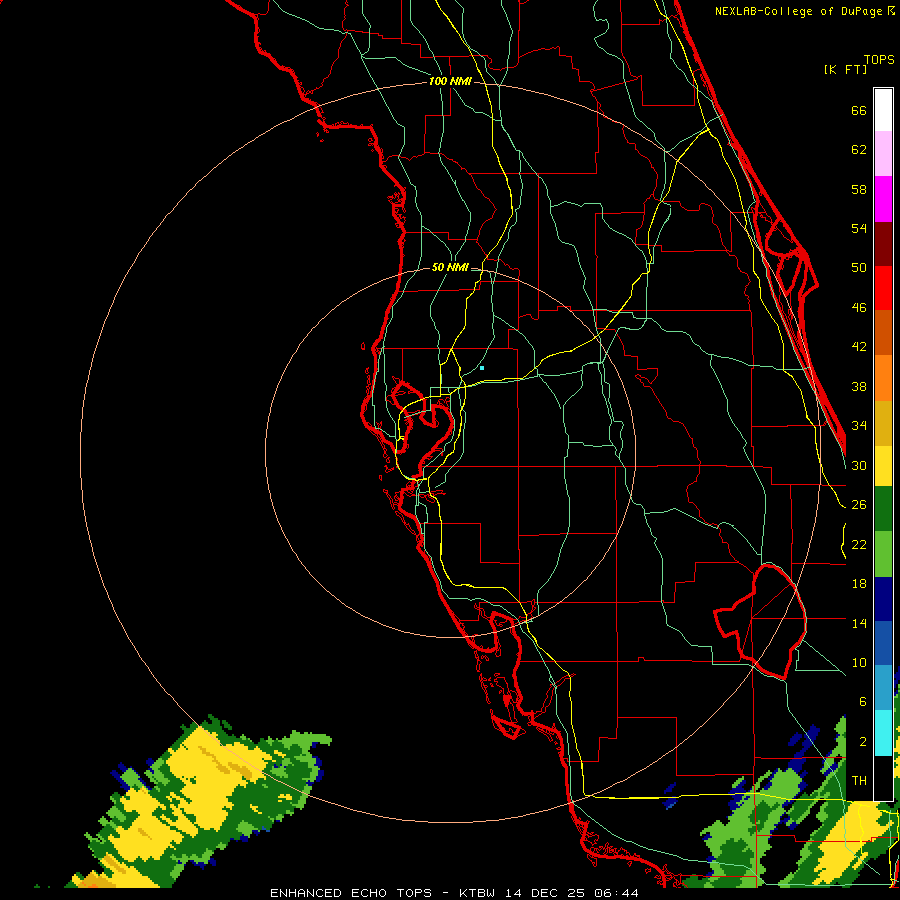
Task: Click the 100 NMI range ring label
Action: tap(450, 81)
